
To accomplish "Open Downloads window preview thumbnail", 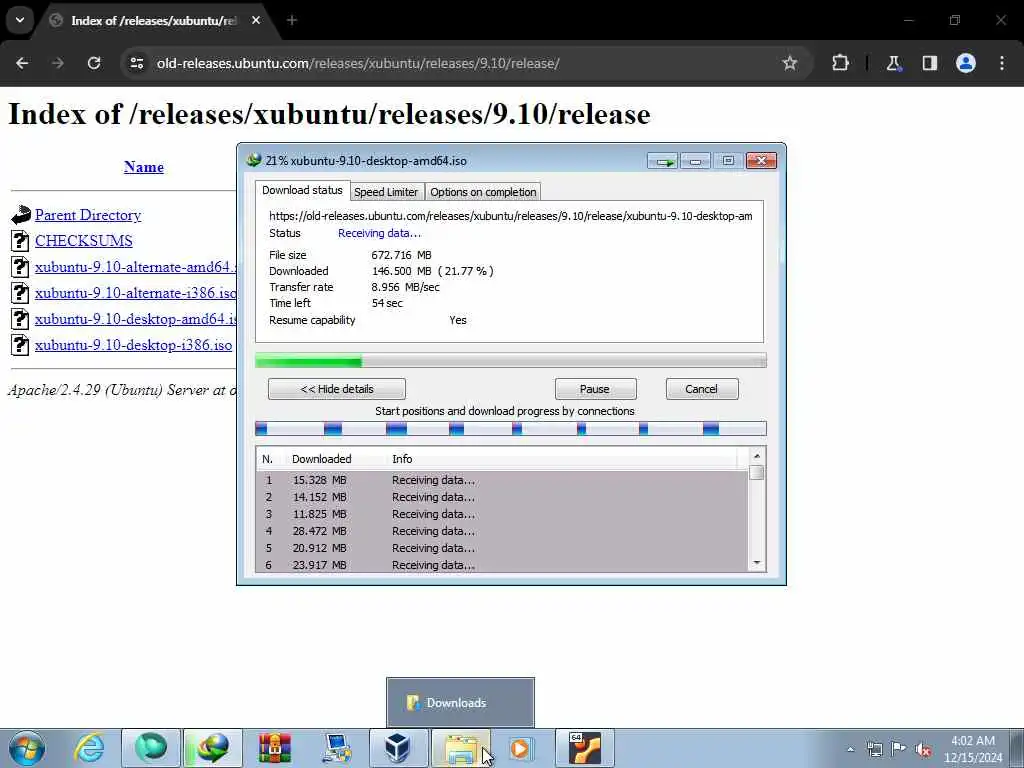I will click(460, 703).
